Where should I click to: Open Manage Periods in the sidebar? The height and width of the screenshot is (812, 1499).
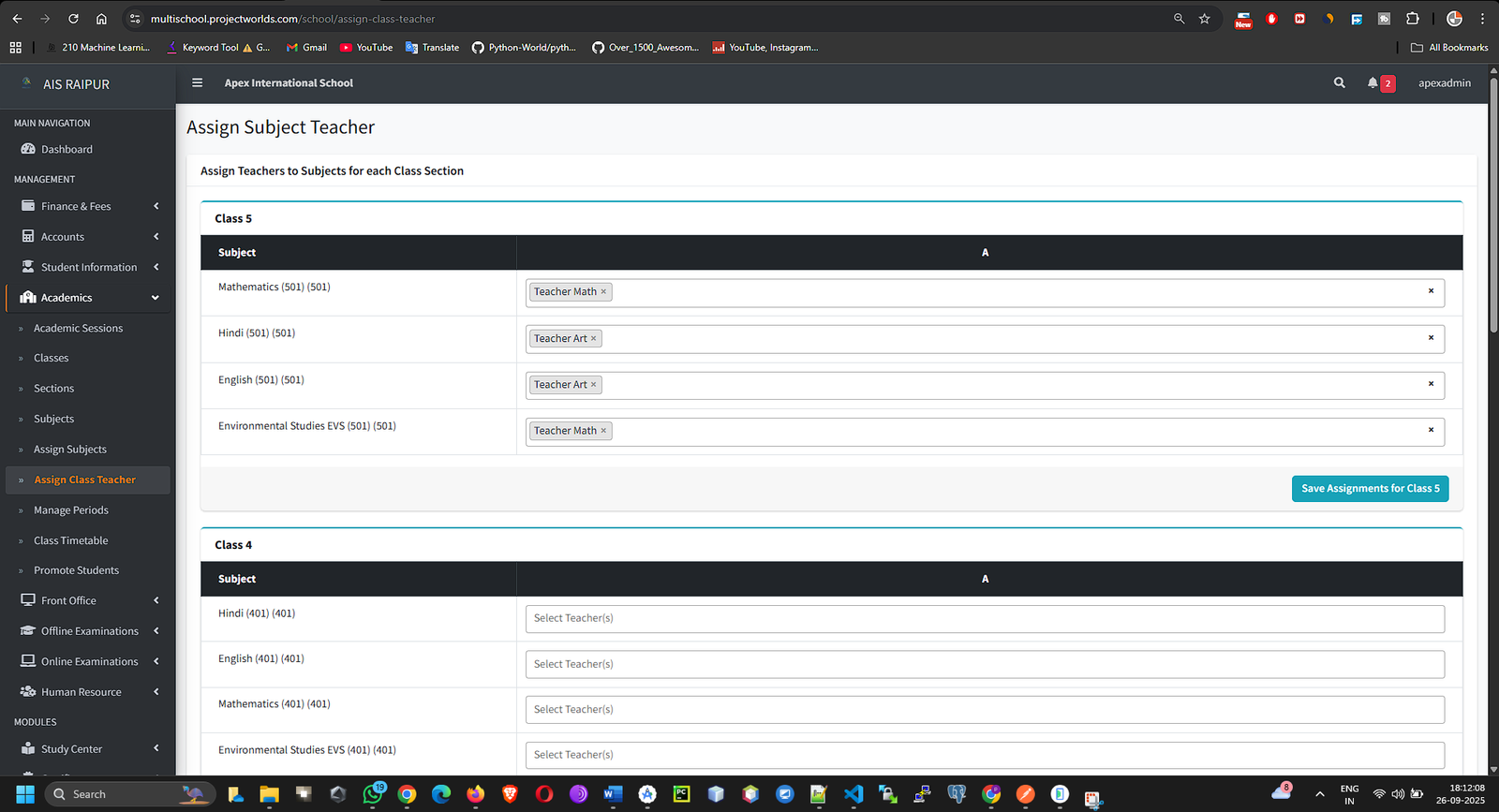pos(71,510)
